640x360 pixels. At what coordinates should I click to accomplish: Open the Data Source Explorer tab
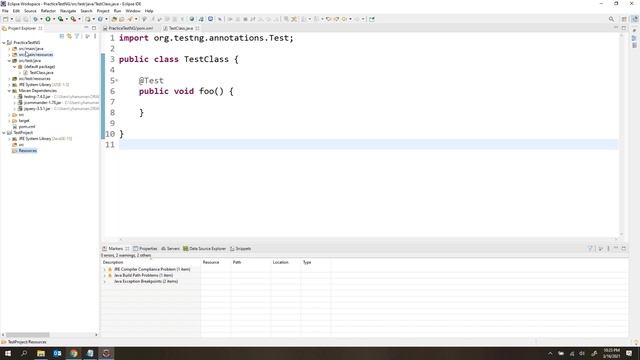pos(204,248)
